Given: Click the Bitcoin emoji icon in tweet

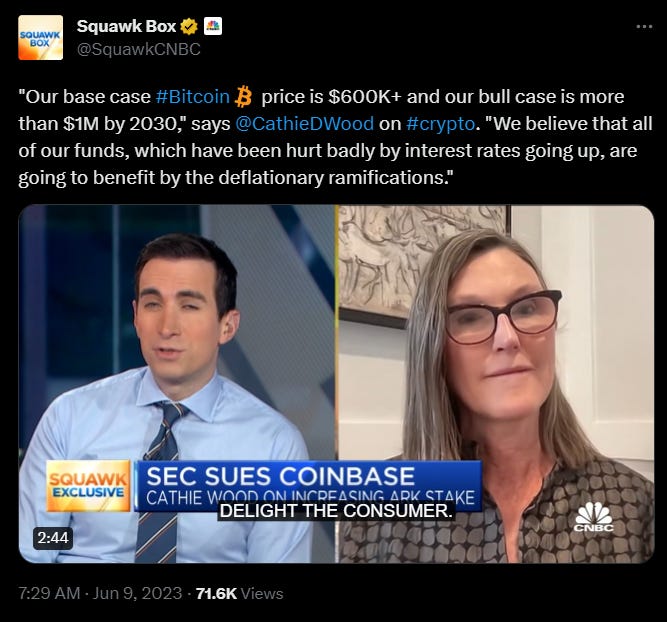Looking at the screenshot, I should [243, 97].
